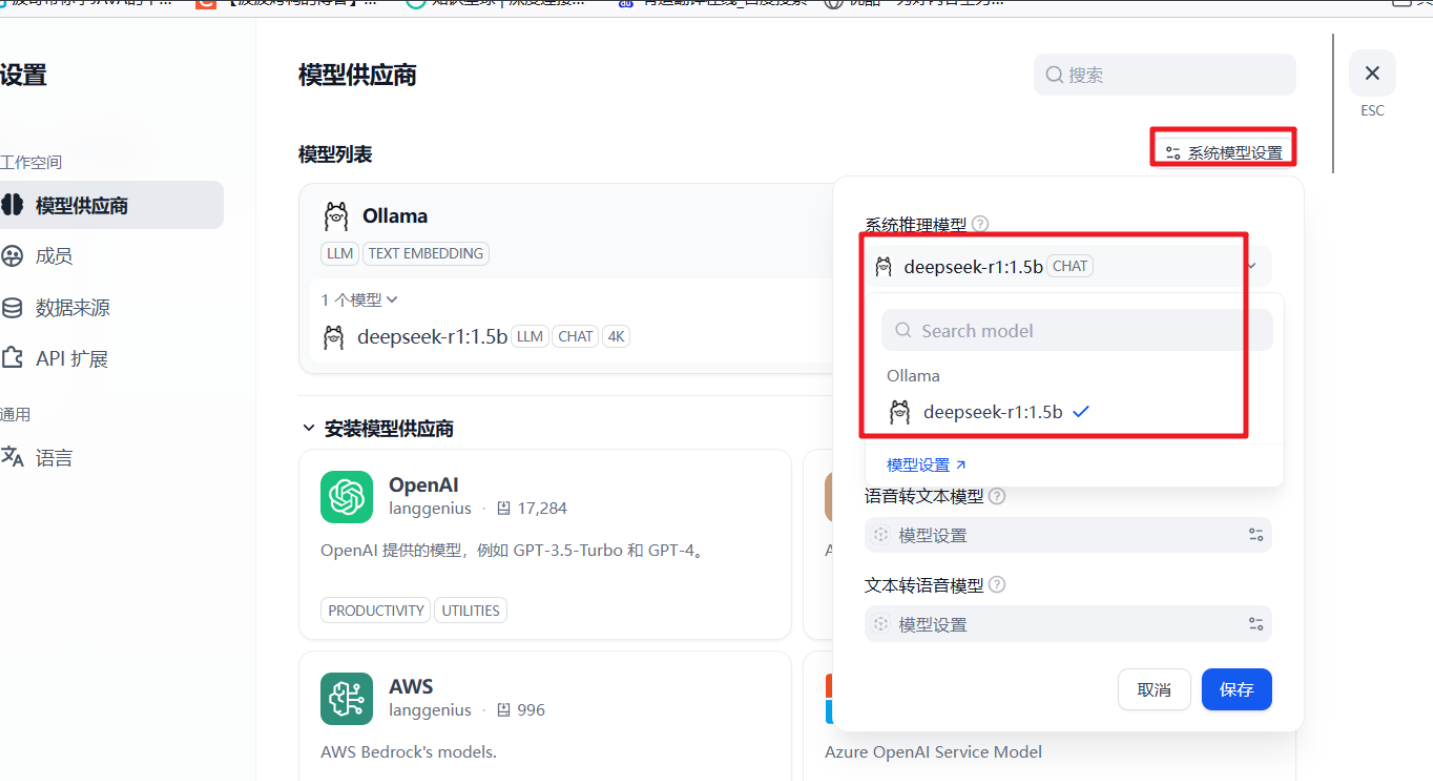This screenshot has width=1433, height=781.
Task: Click the brain icon beside 模型供应商
Action: pyautogui.click(x=12, y=205)
